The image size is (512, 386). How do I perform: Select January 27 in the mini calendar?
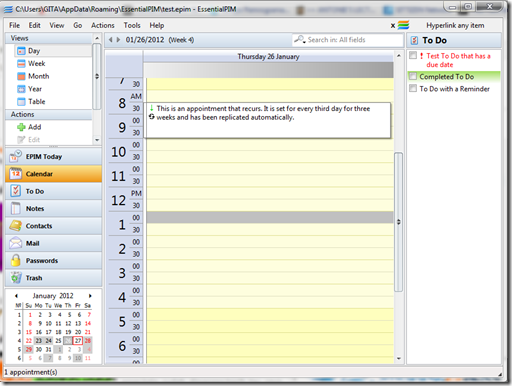pos(78,340)
